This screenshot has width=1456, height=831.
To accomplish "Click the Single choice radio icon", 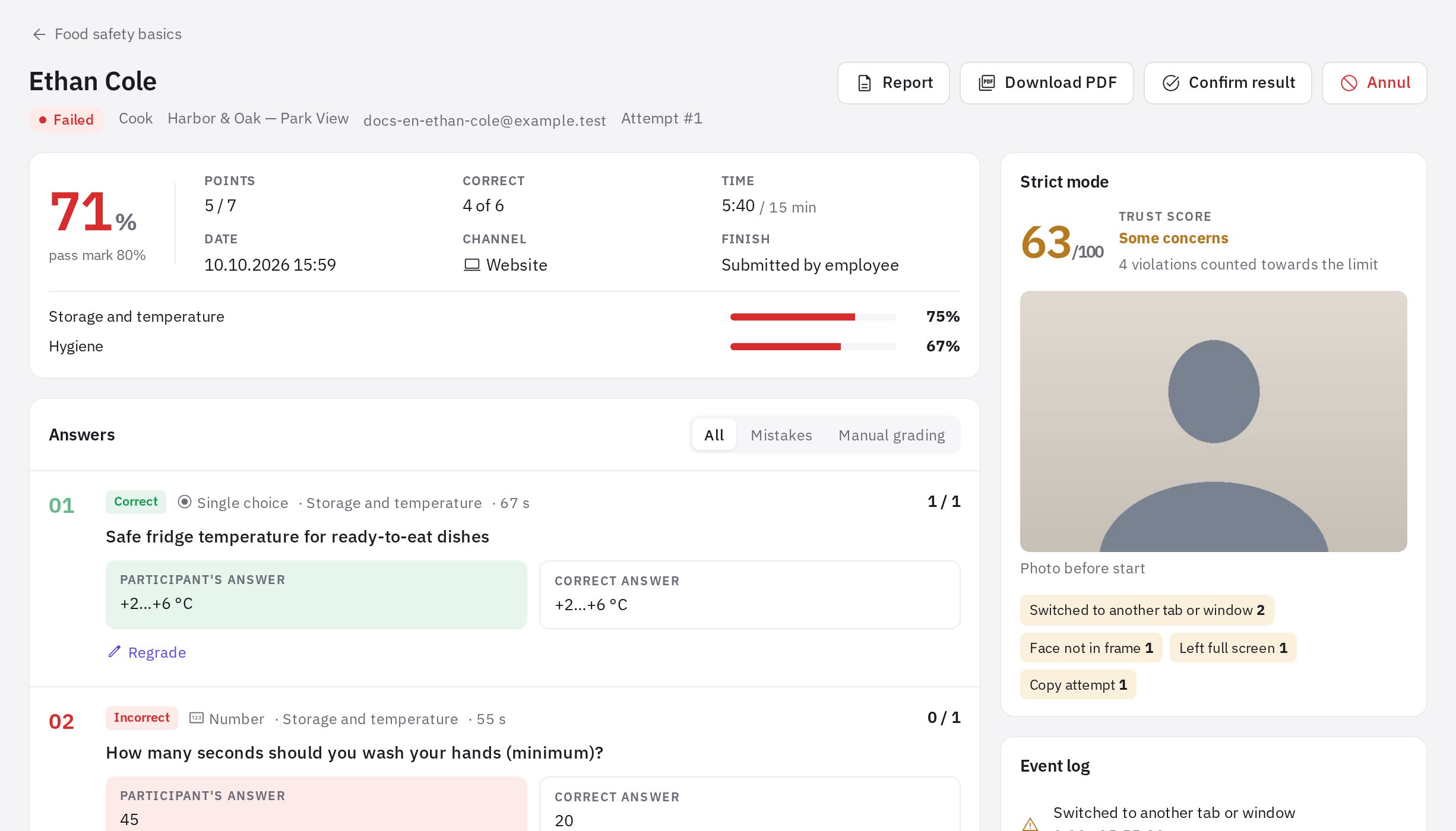I will 185,502.
